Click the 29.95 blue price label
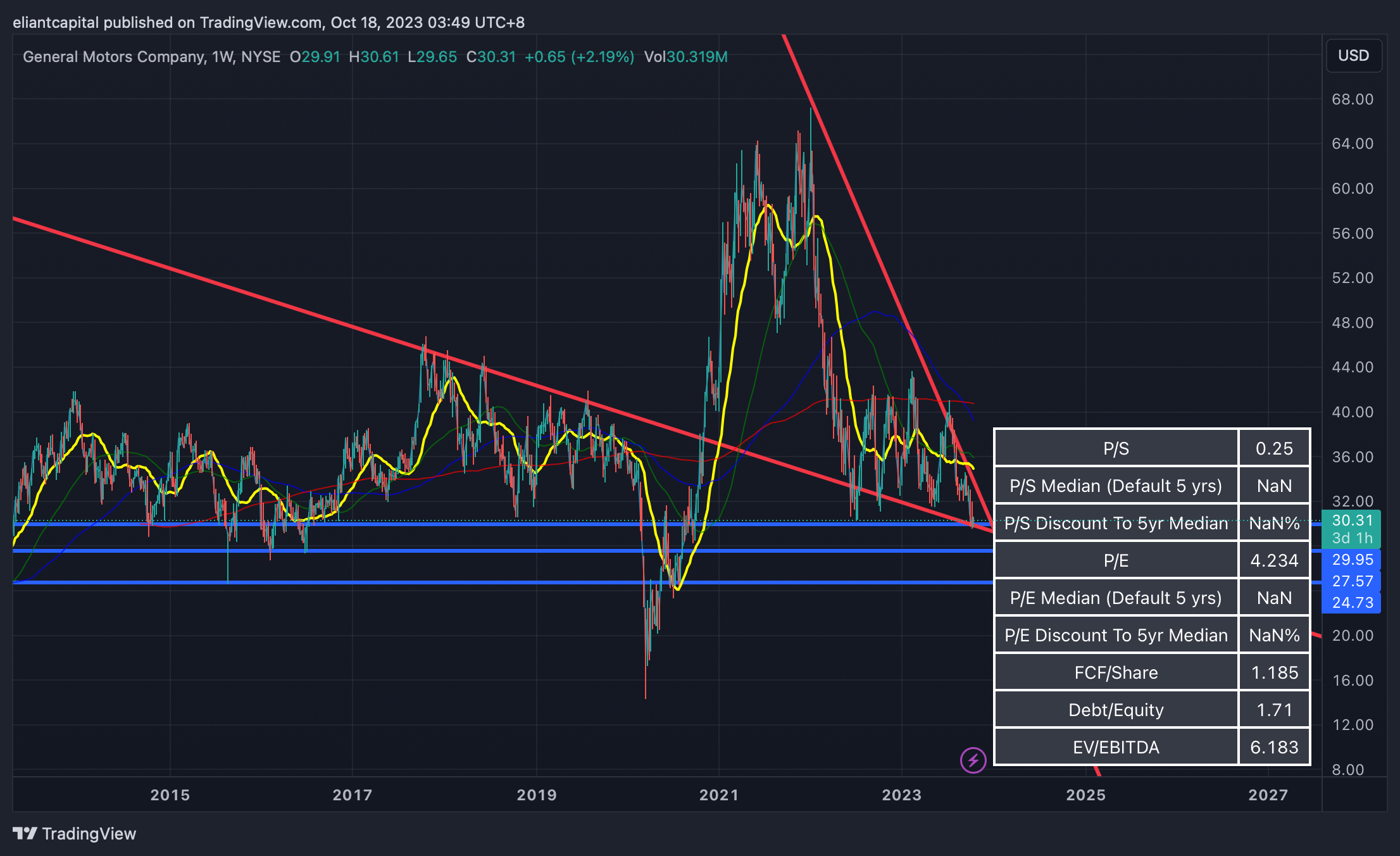Screen dimensions: 1400x856 [x=1352, y=560]
